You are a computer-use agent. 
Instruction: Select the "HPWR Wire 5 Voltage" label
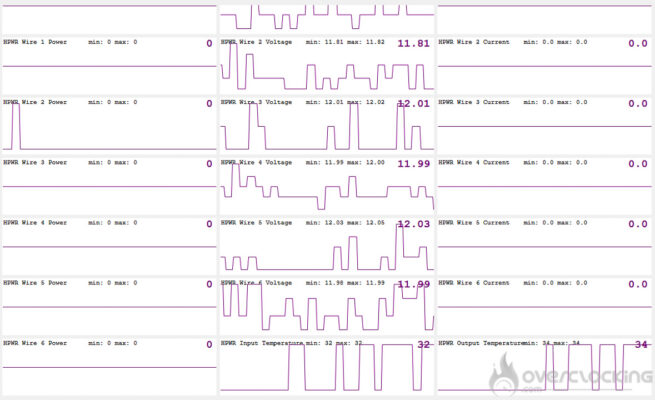256,223
